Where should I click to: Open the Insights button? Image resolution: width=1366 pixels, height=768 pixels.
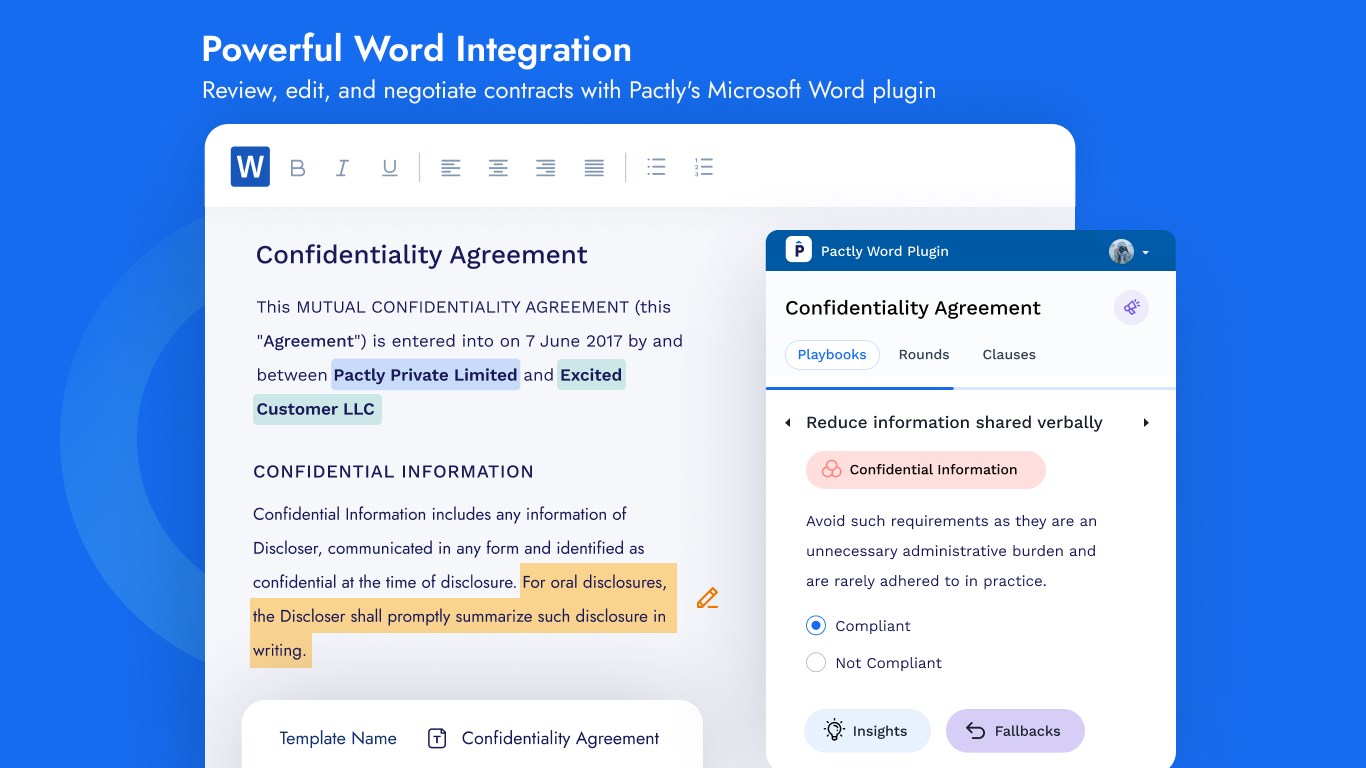tap(867, 731)
